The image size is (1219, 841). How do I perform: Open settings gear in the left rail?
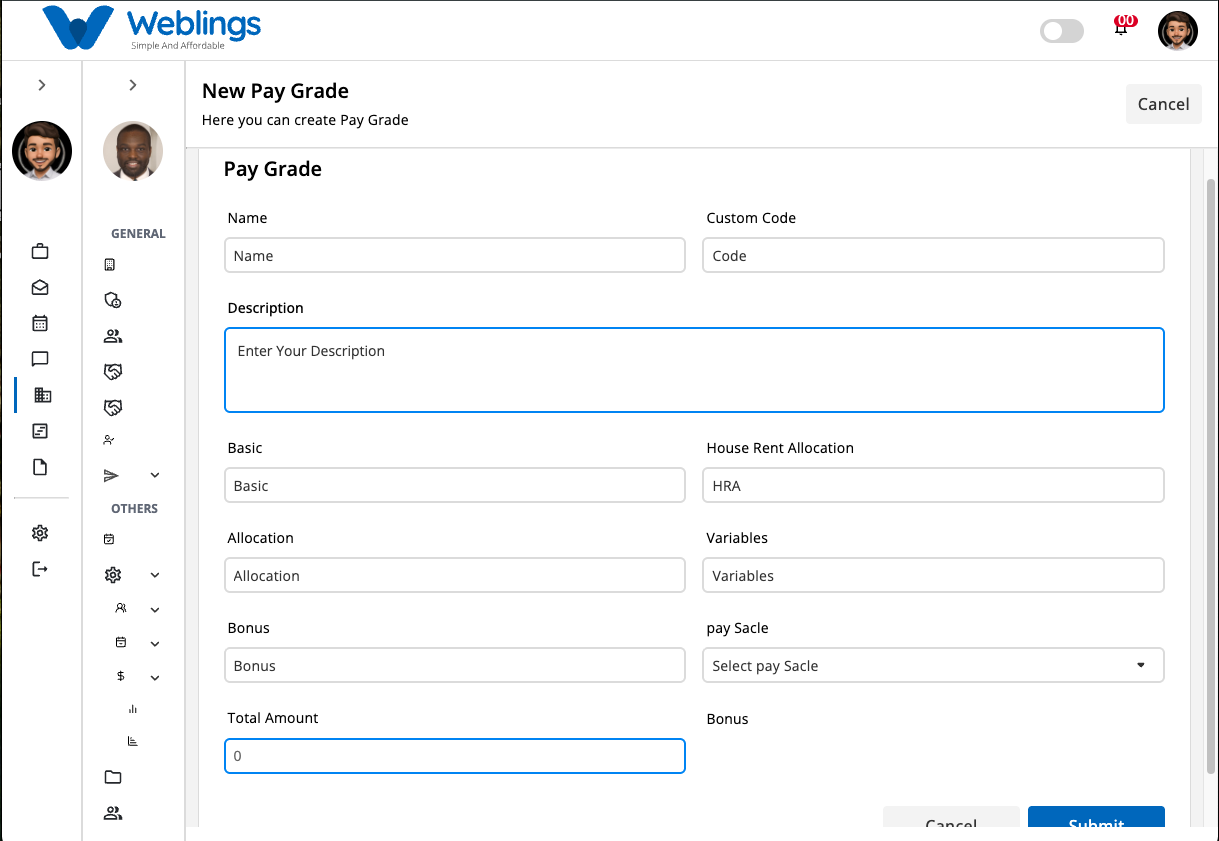pyautogui.click(x=40, y=533)
